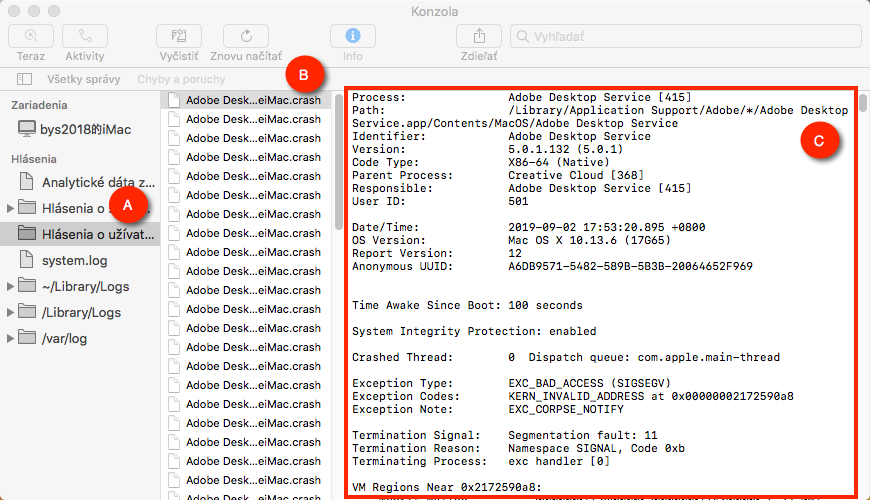Select the Všetky správy filter
The width and height of the screenshot is (870, 500).
(84, 79)
